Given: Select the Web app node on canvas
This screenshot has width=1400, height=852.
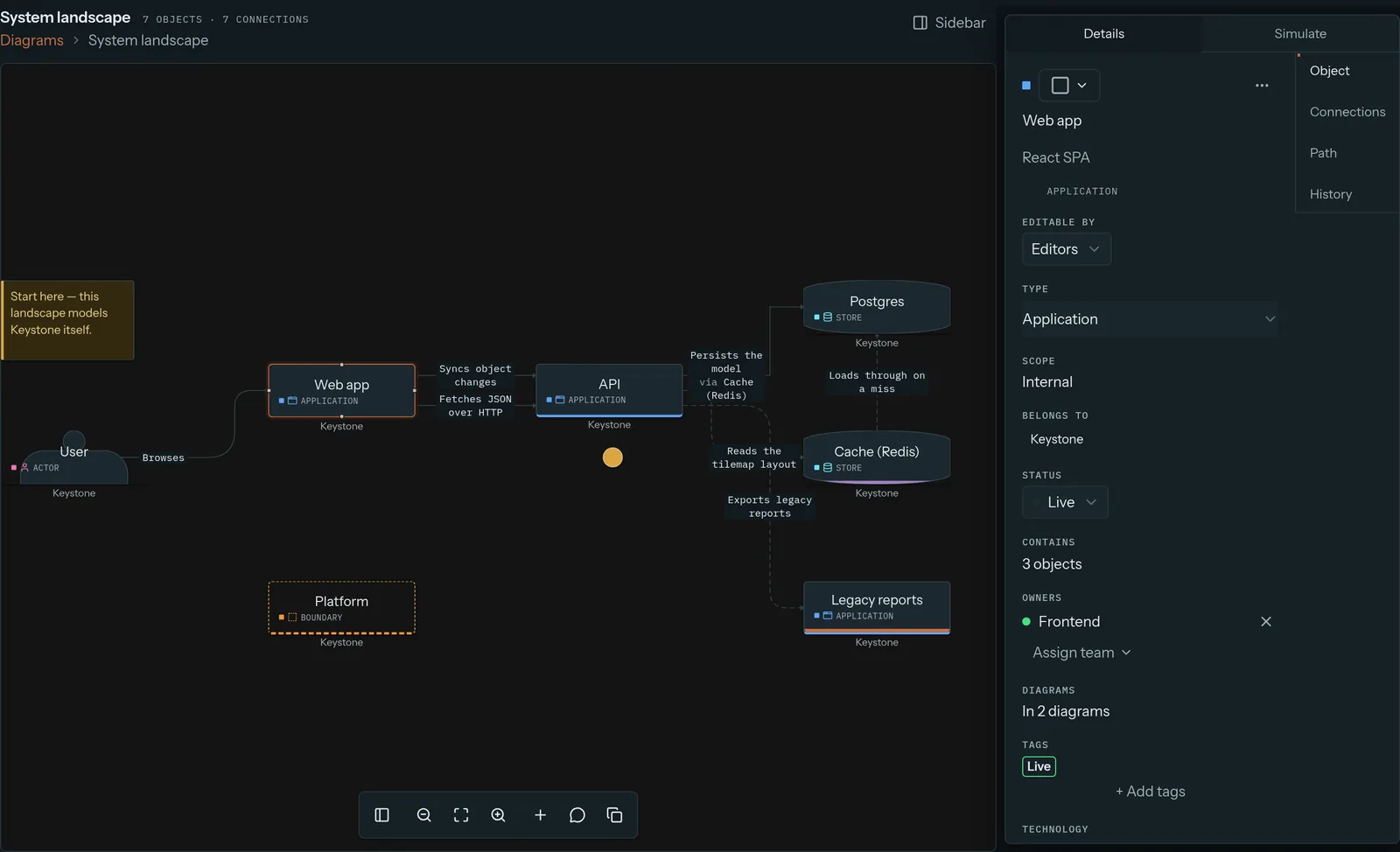Looking at the screenshot, I should click(341, 391).
